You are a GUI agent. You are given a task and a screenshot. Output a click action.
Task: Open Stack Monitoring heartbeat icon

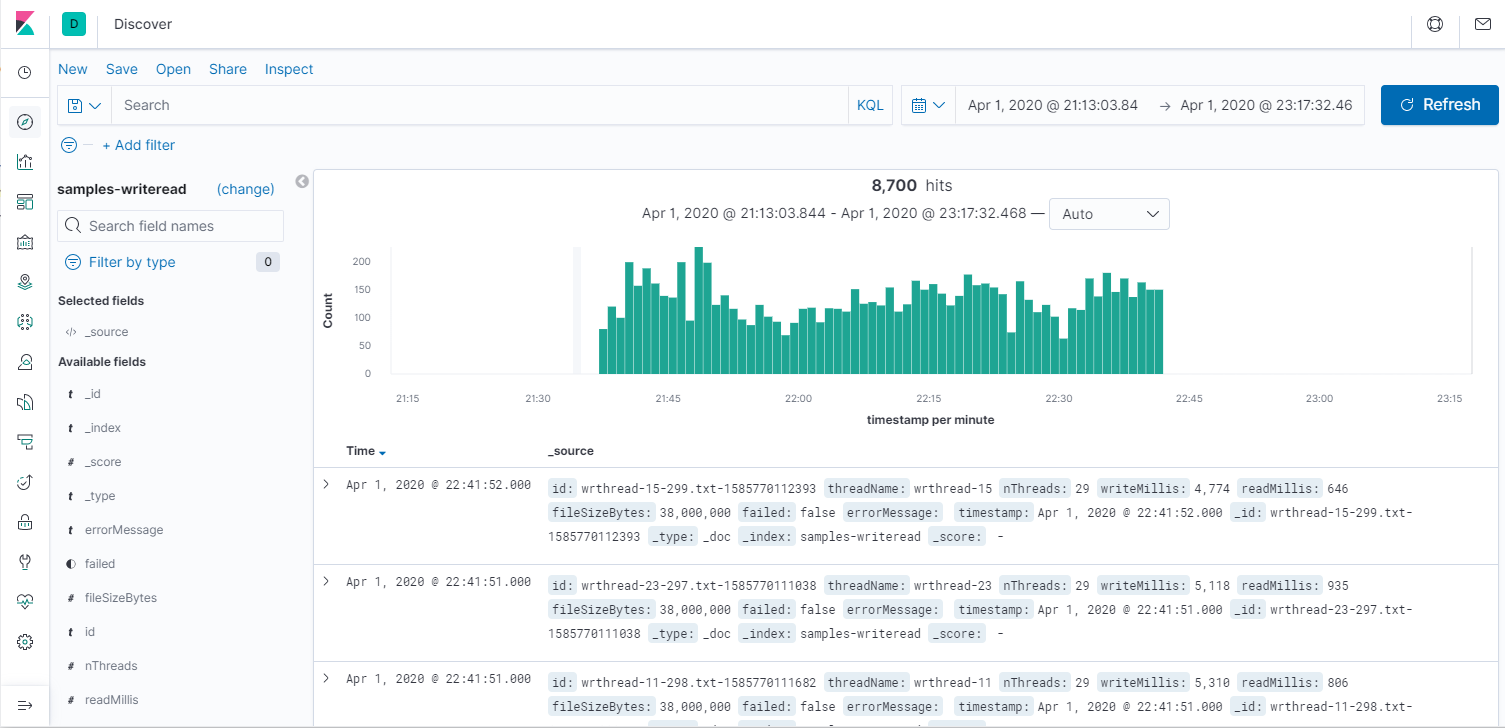[25, 602]
